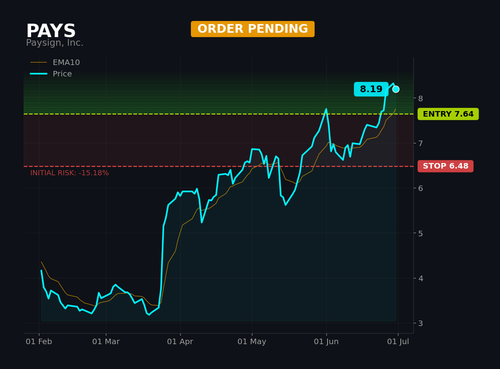Click the STOP 6.48 label

(445, 166)
